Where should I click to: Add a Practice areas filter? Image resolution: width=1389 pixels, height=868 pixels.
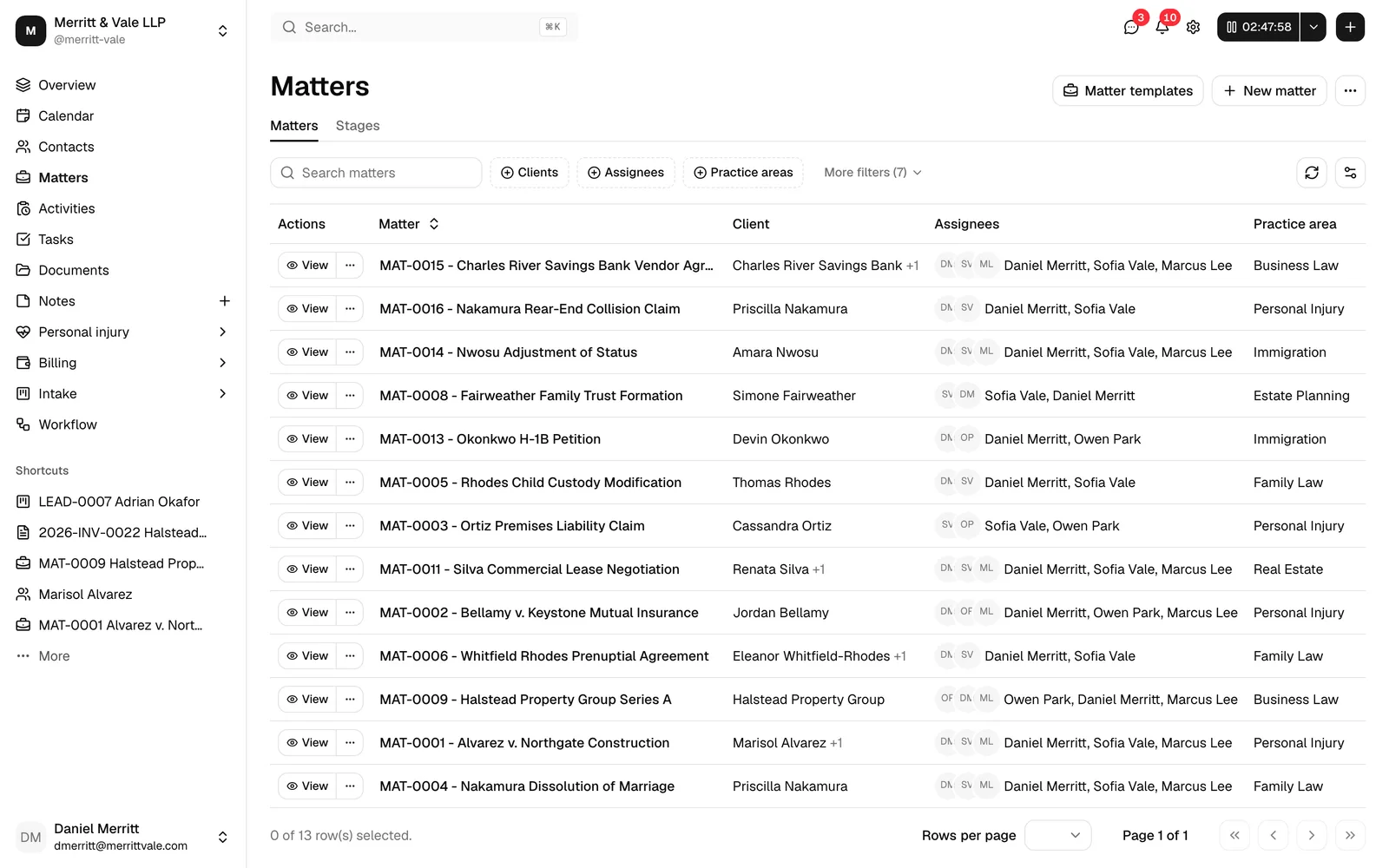tap(743, 173)
